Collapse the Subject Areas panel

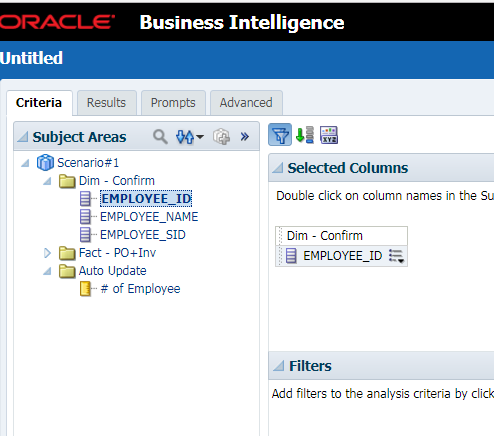tap(23, 137)
